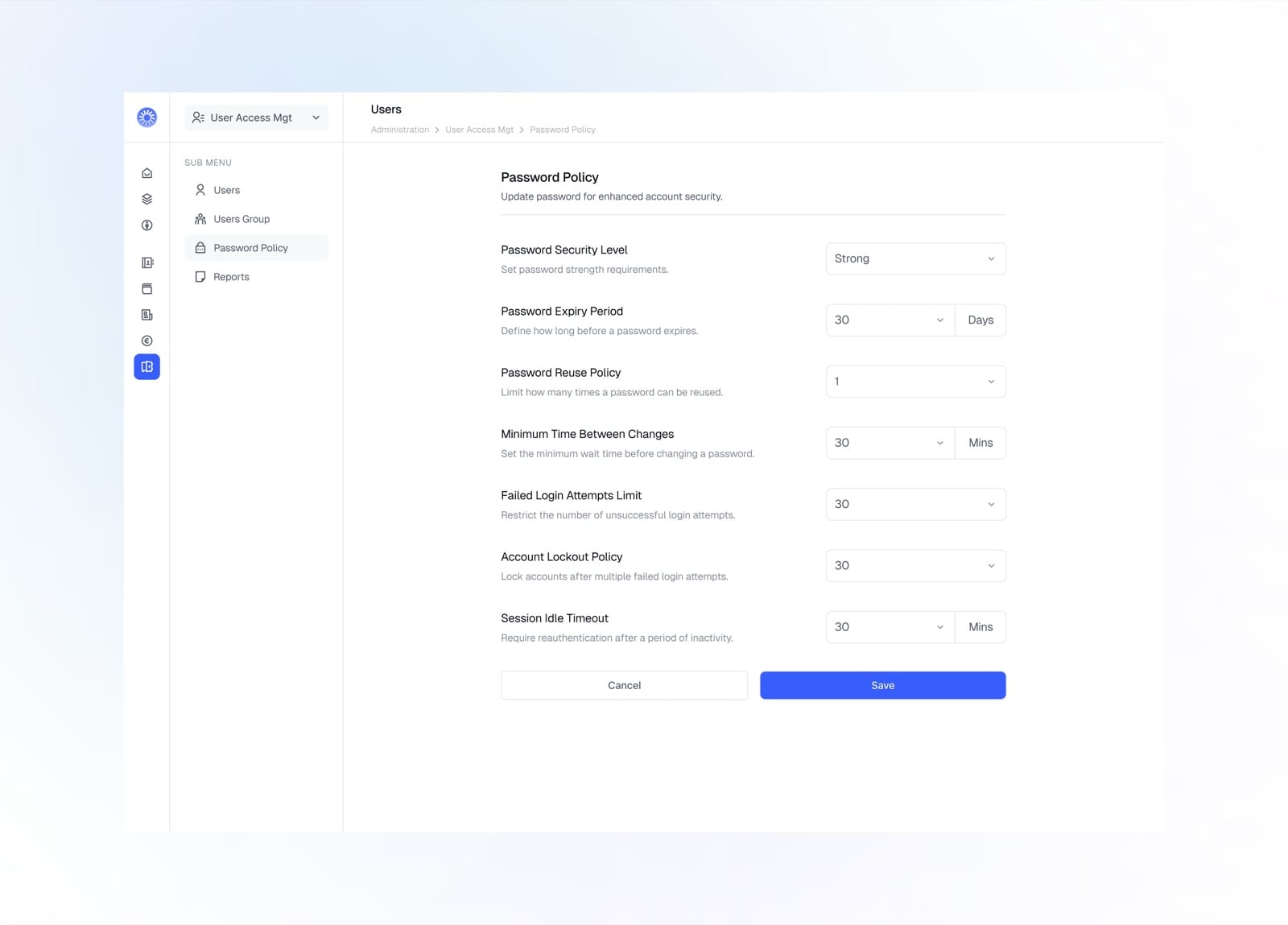Click the highlighted blue administration sidebar icon
Image resolution: width=1288 pixels, height=925 pixels.
point(147,367)
